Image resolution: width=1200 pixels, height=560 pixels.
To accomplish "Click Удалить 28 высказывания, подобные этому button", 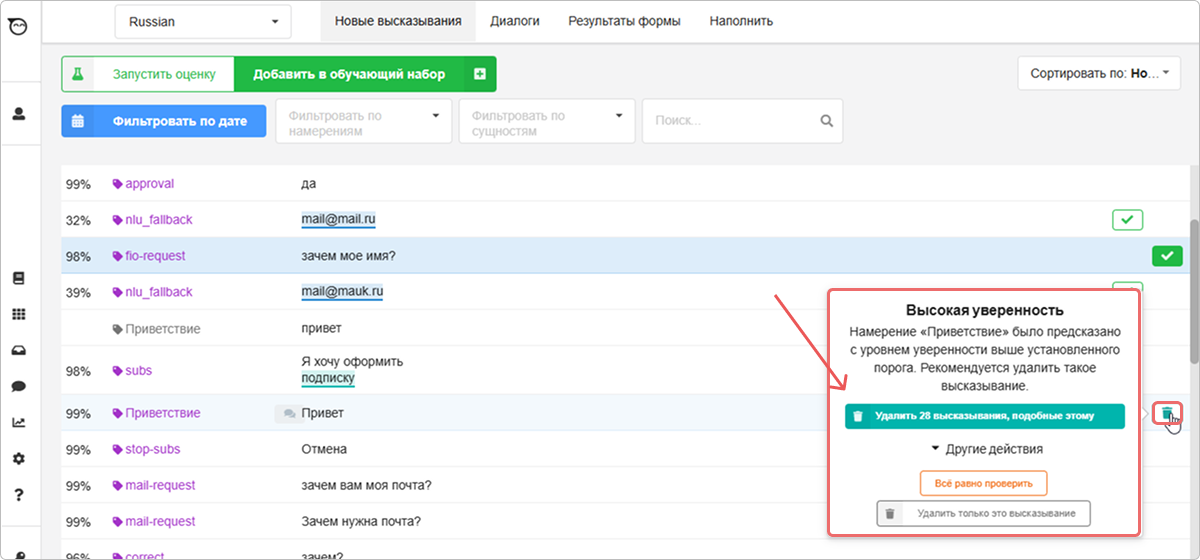I will (x=984, y=416).
